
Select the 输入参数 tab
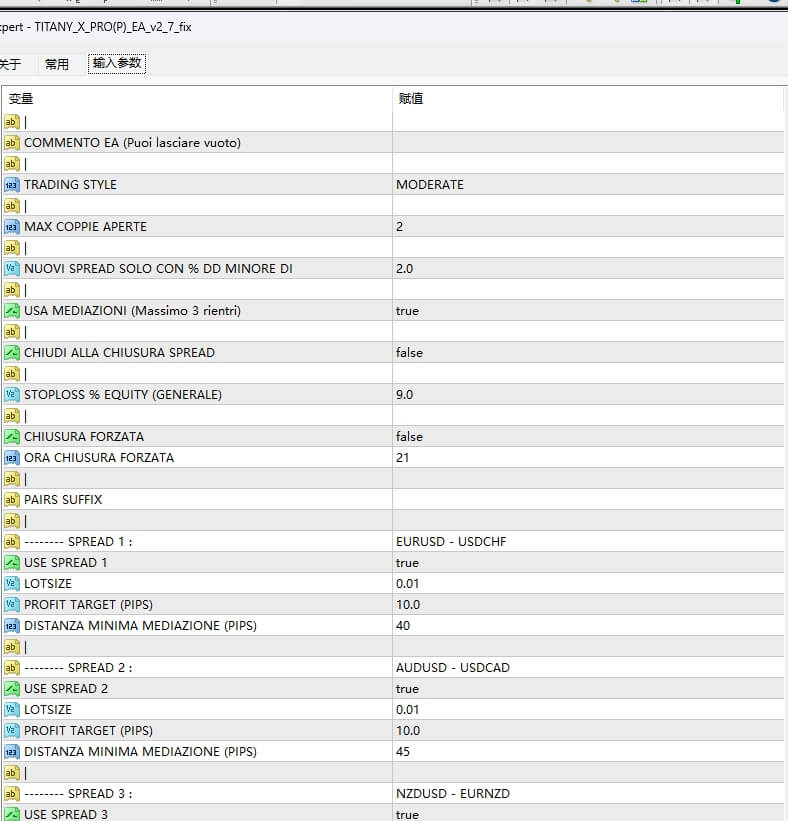click(x=117, y=64)
